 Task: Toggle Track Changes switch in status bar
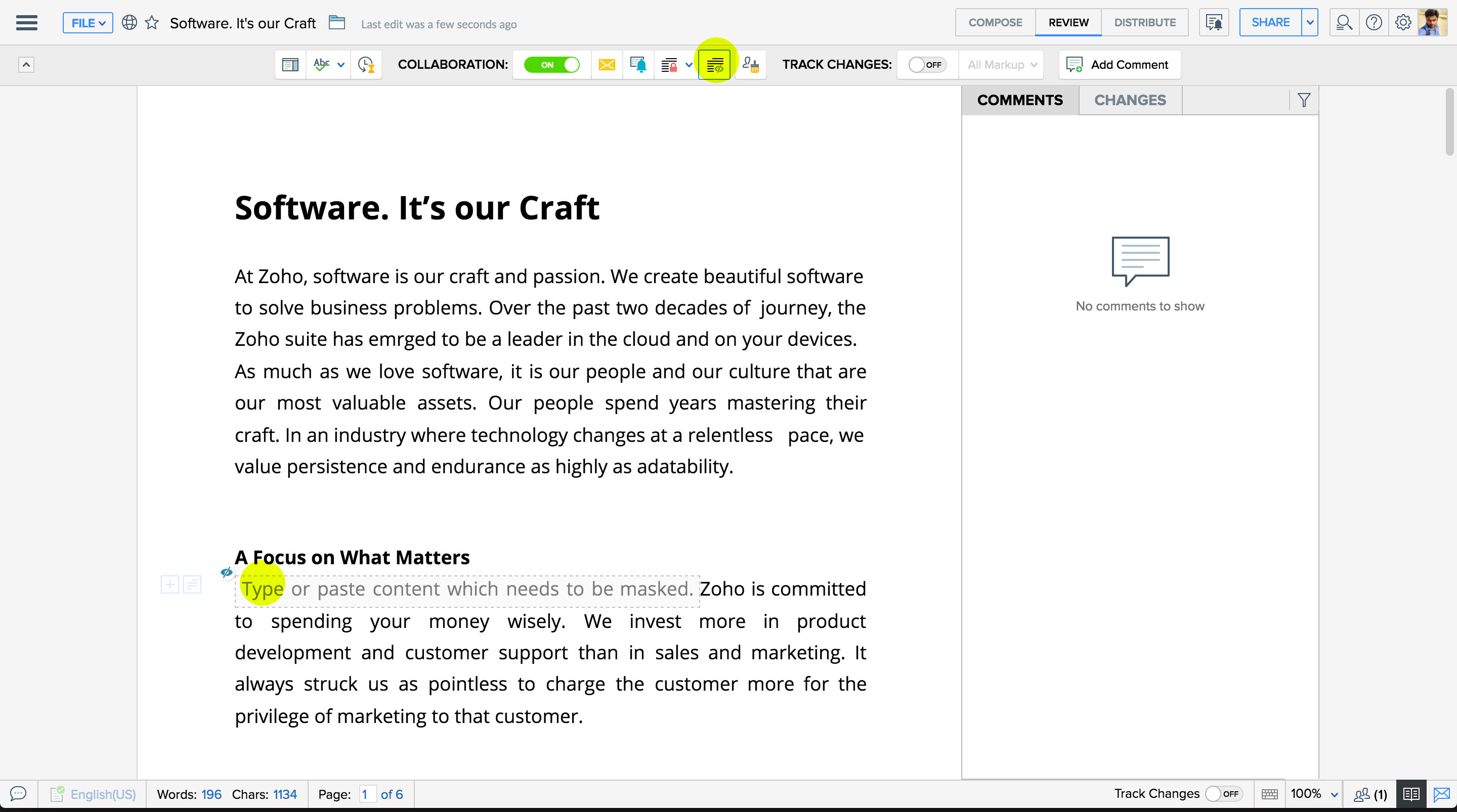(x=1223, y=794)
